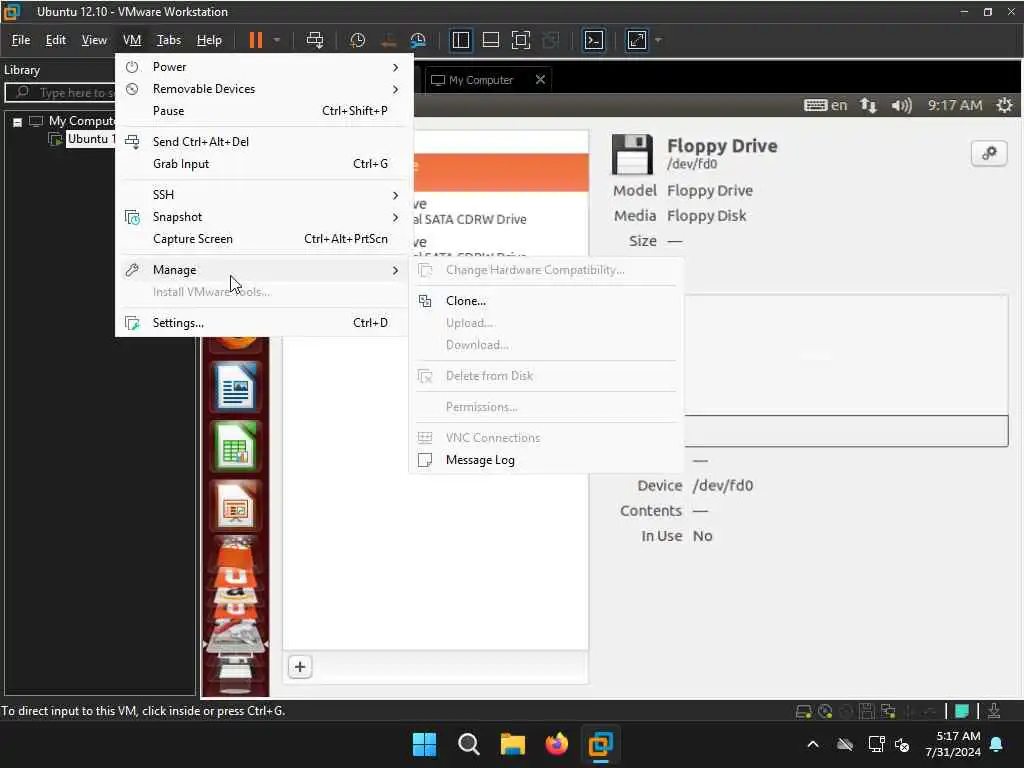
Task: Click the VMware Workstation taskbar icon
Action: tap(600, 744)
